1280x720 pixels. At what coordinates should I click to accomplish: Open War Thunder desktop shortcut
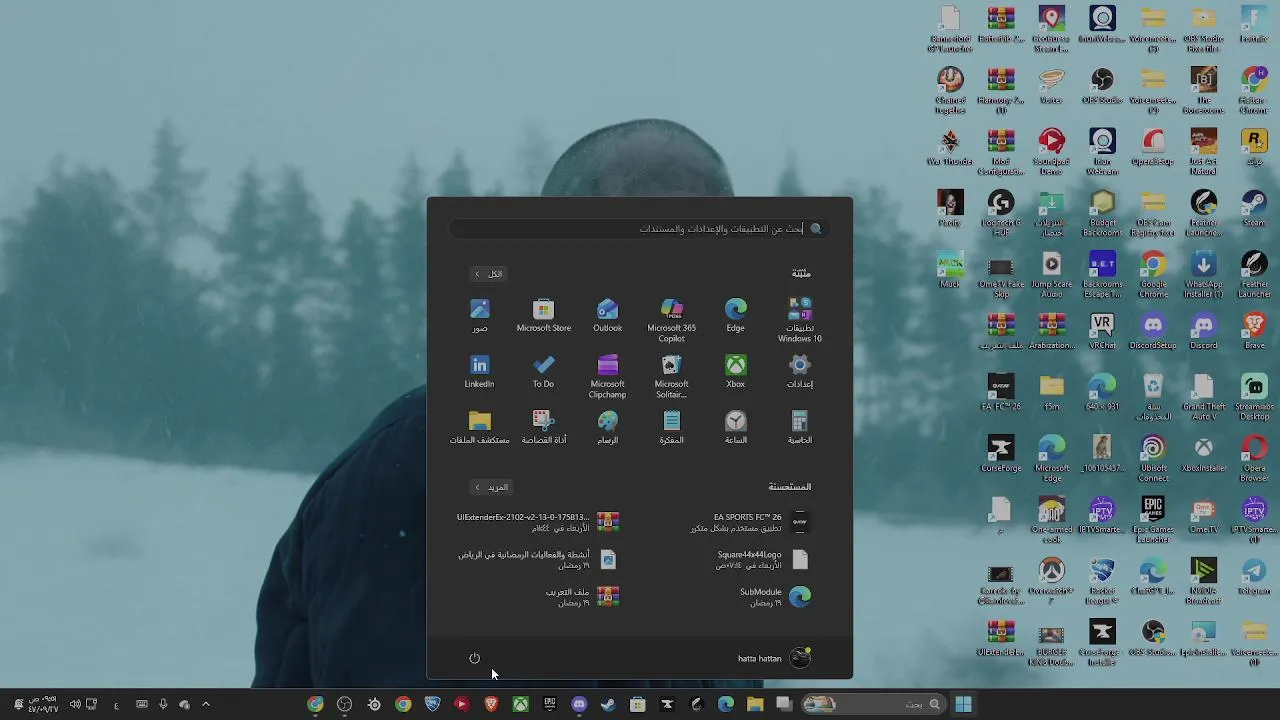point(950,148)
